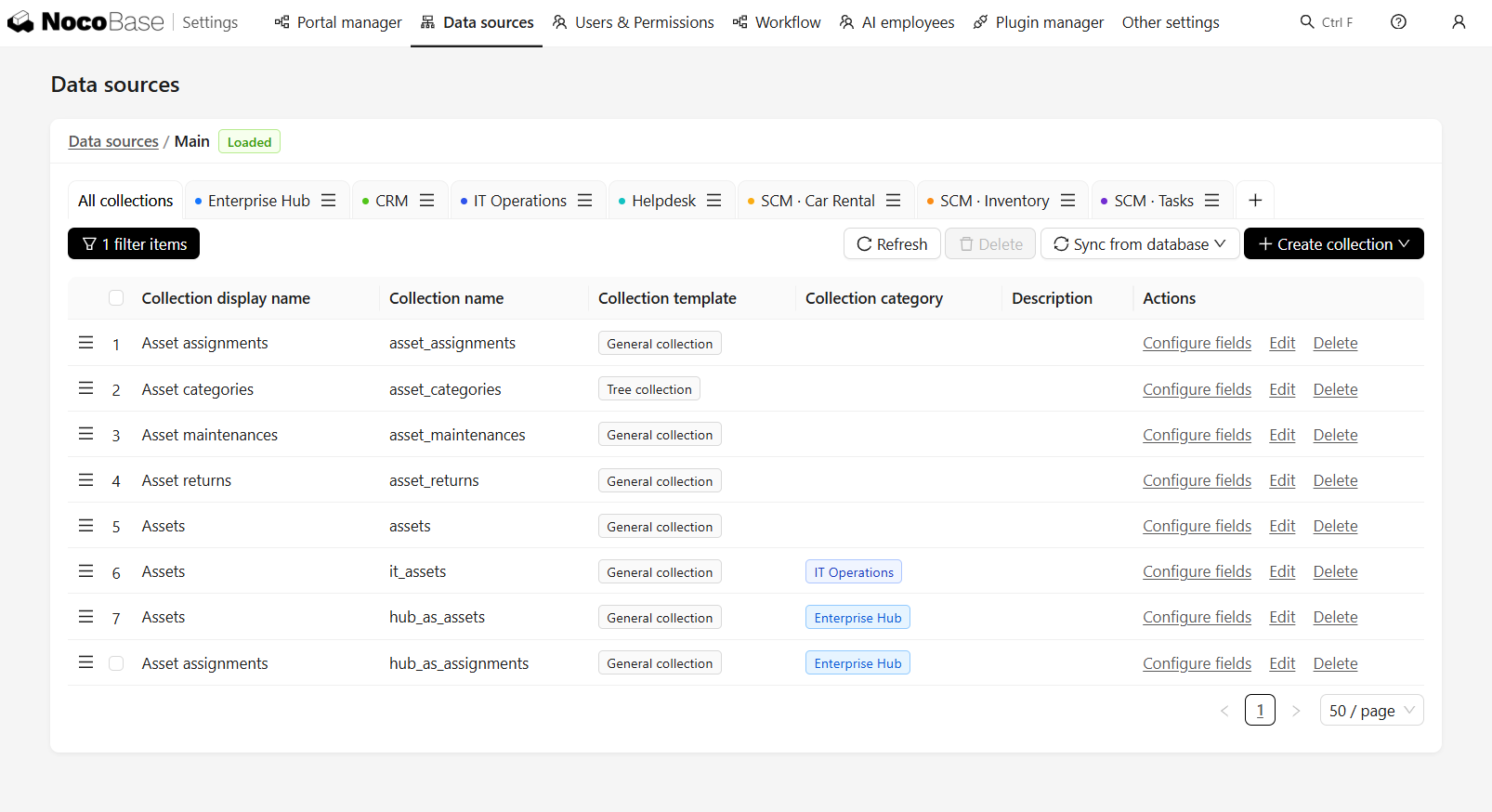The height and width of the screenshot is (812, 1492).
Task: Go to Users & Permissions
Action: [633, 22]
